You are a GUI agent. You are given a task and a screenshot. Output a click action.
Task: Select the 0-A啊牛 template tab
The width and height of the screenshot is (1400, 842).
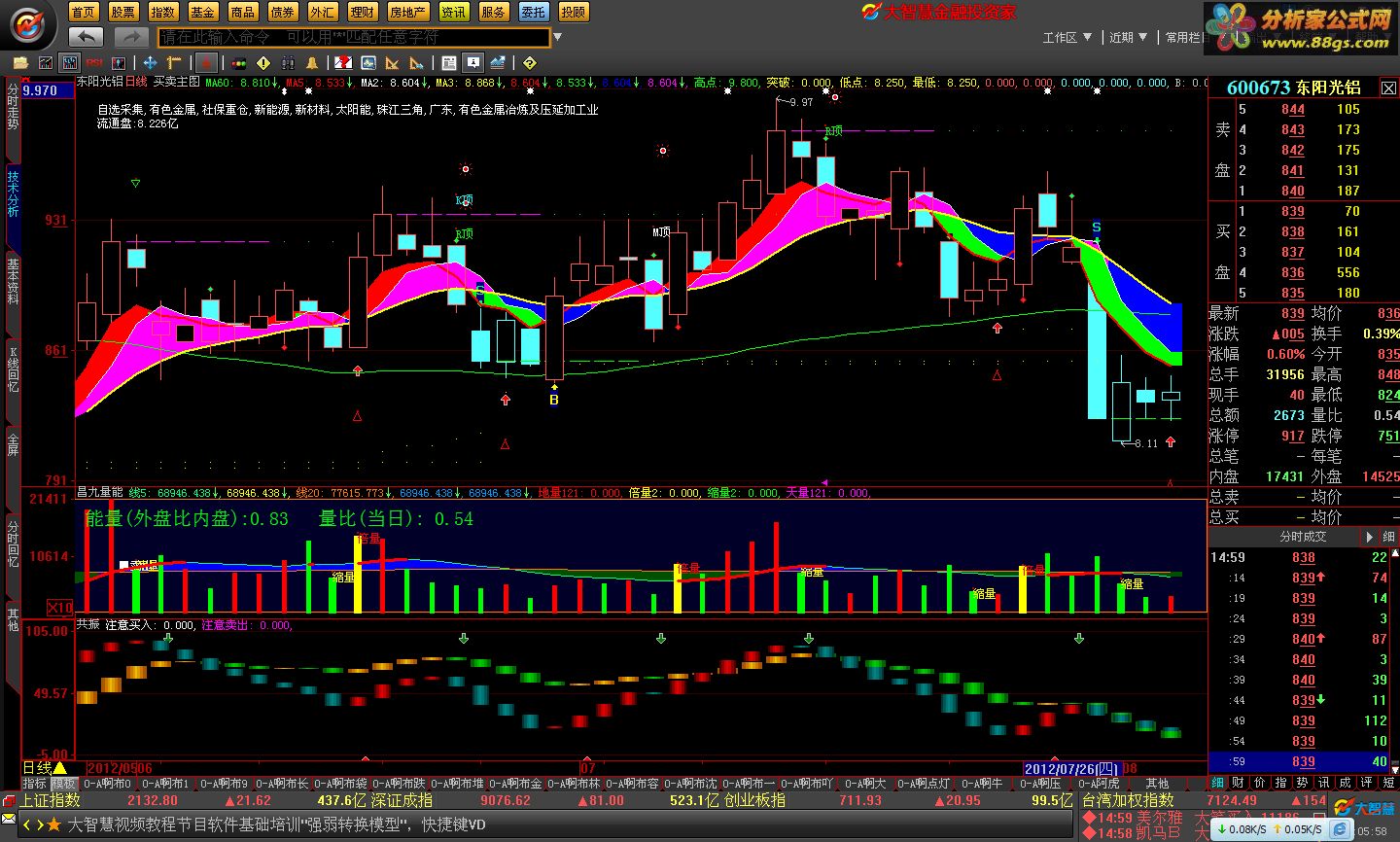(981, 783)
